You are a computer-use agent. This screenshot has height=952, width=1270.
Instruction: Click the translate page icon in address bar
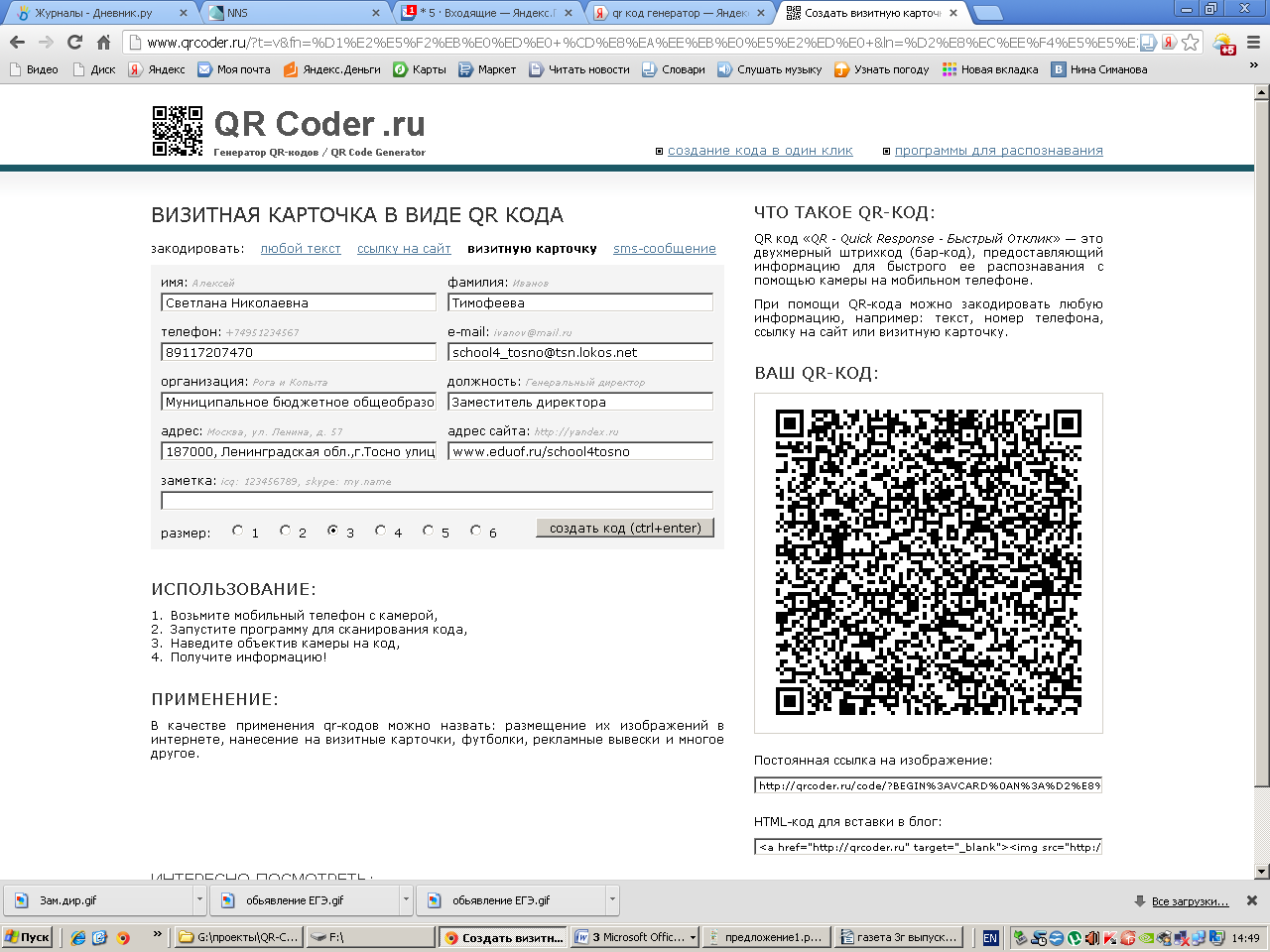(x=1148, y=43)
